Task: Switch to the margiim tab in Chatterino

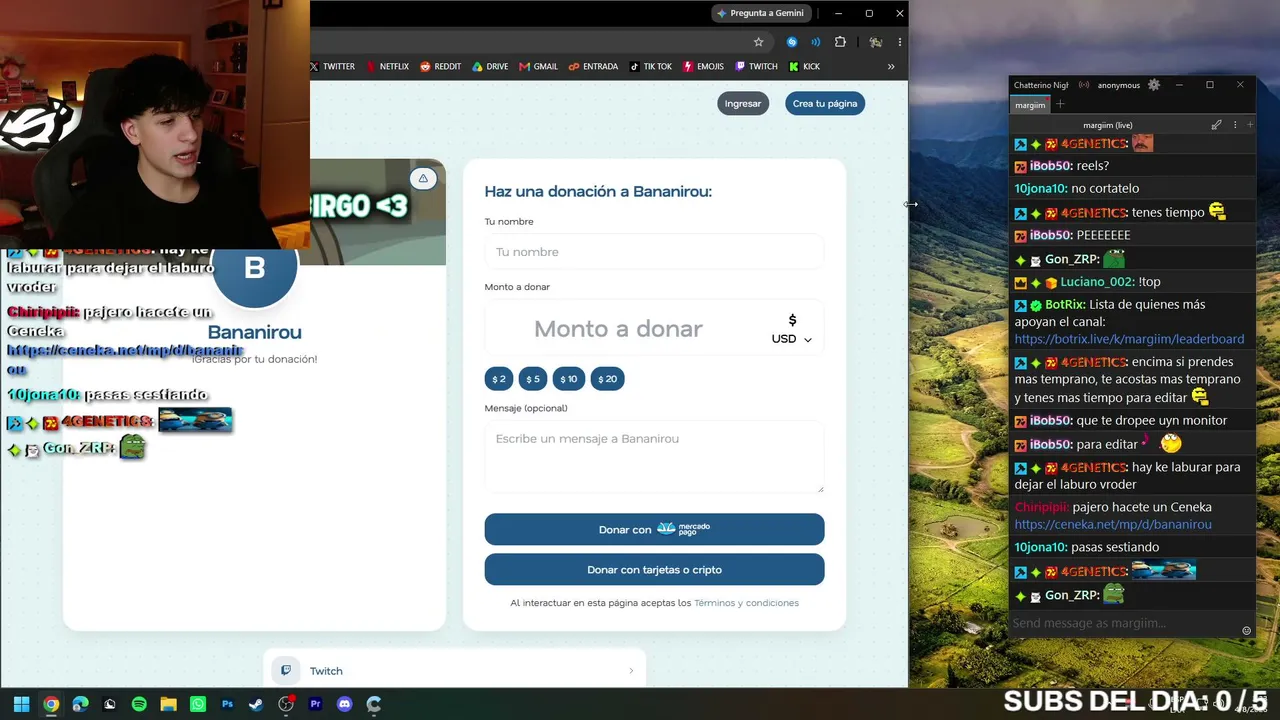Action: point(1030,105)
